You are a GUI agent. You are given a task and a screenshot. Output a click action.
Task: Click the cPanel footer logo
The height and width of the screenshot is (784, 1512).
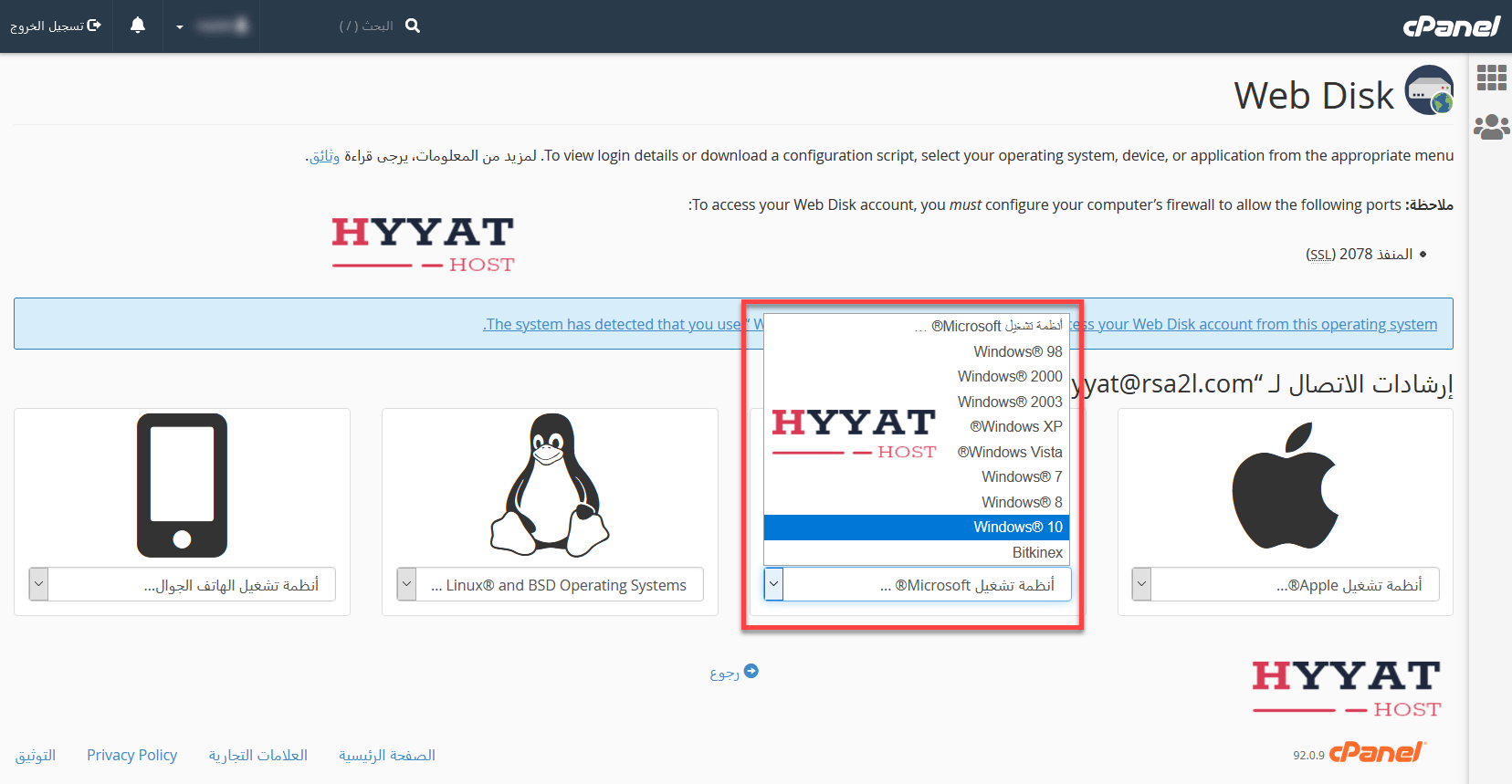[1377, 752]
